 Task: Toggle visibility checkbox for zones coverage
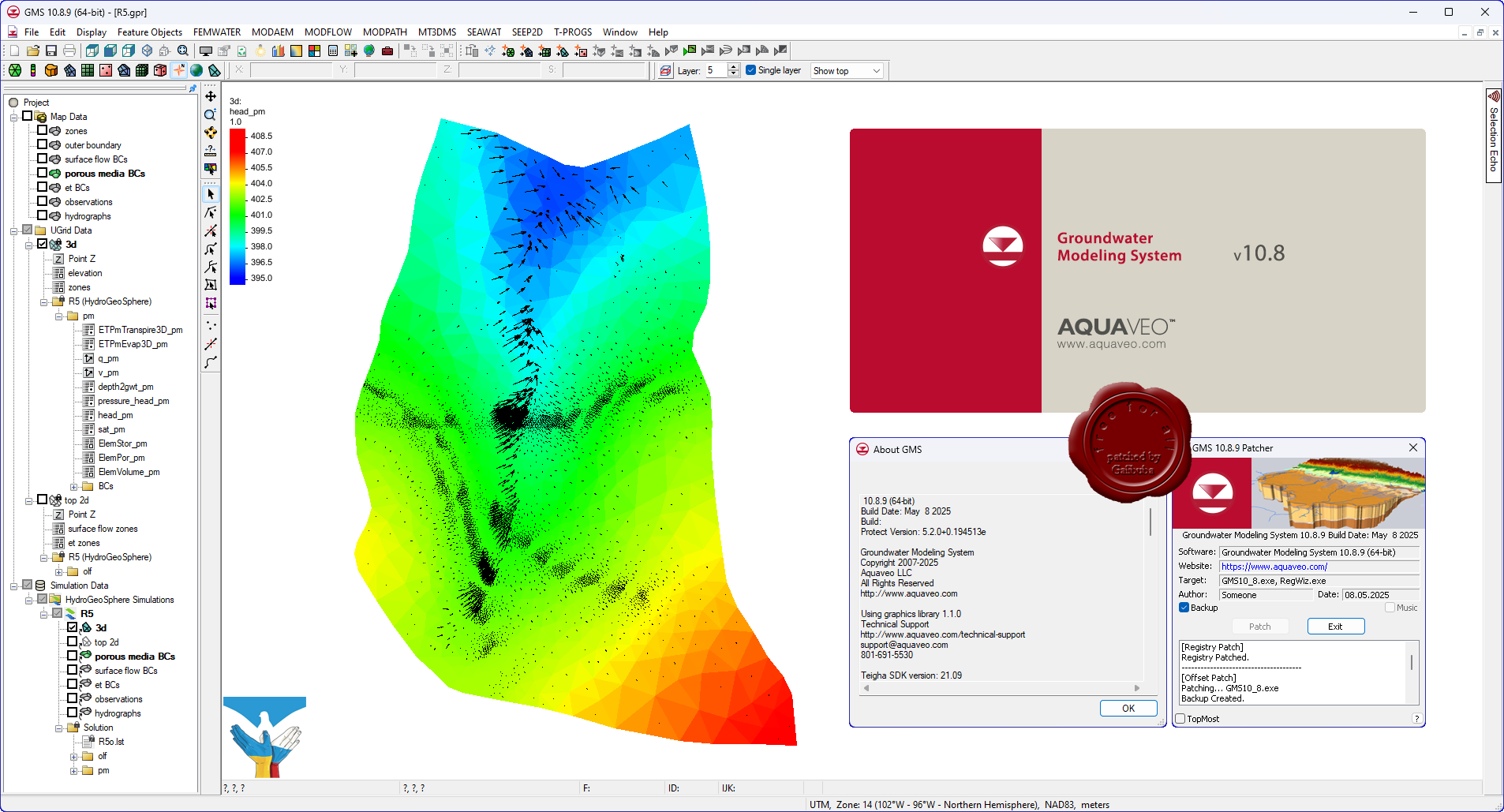click(x=43, y=130)
